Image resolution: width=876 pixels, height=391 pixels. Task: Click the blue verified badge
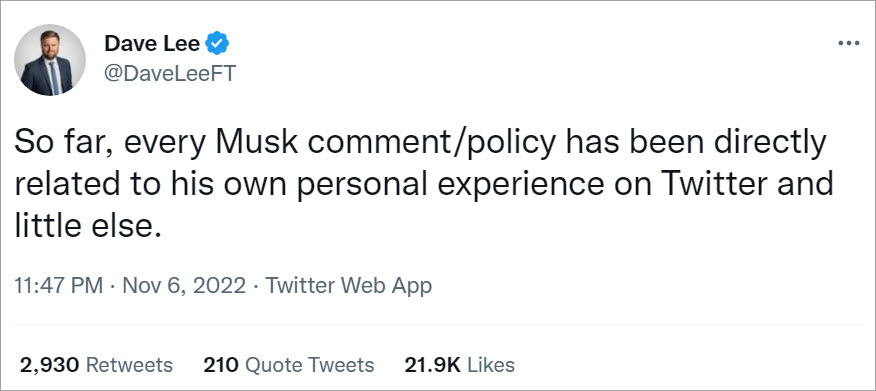[x=217, y=44]
